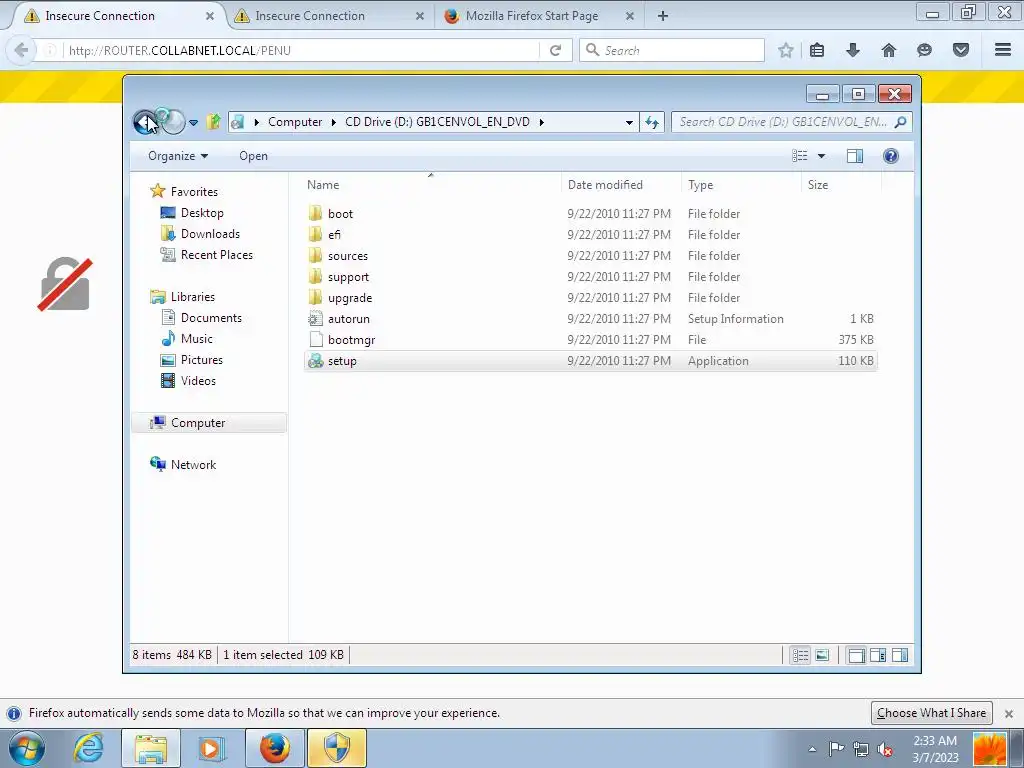Show Firefox bookmarks list icon
The image size is (1024, 768).
pyautogui.click(x=817, y=50)
